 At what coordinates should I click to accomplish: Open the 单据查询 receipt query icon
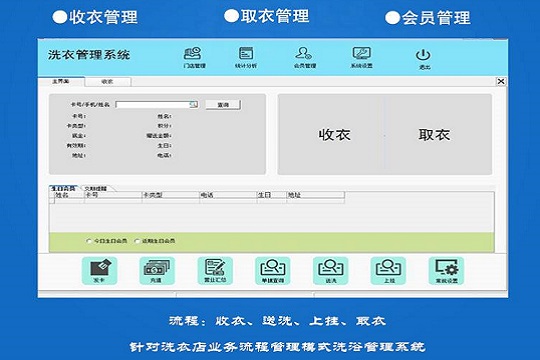point(272,271)
